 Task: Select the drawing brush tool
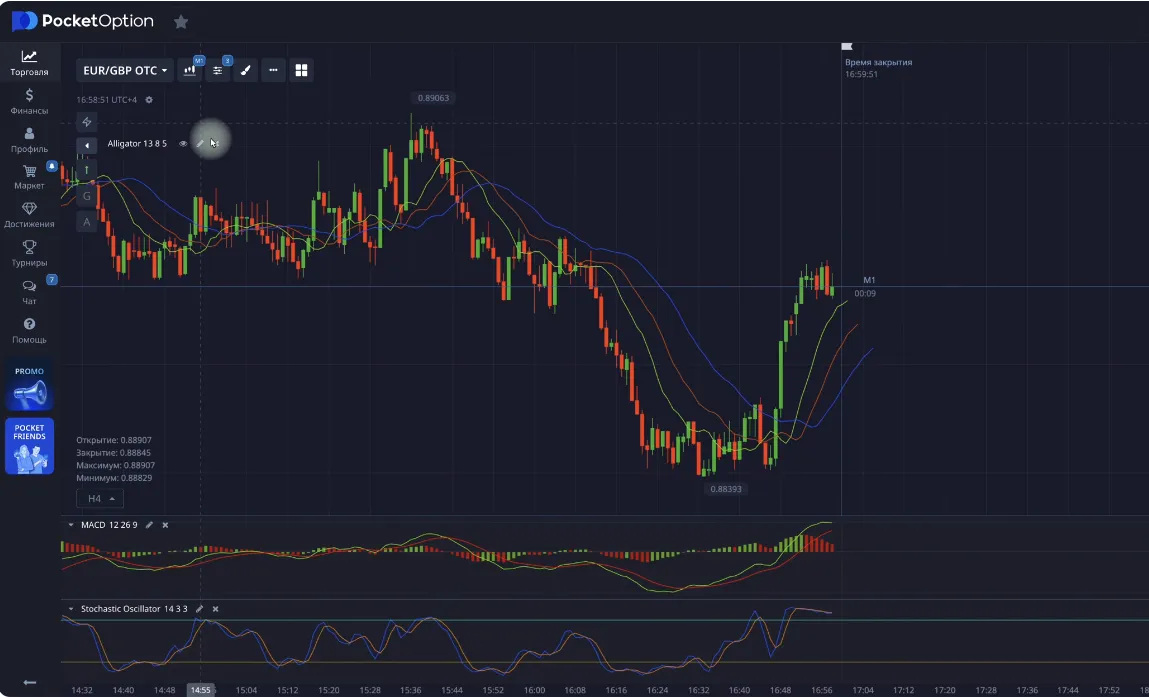[x=245, y=71]
